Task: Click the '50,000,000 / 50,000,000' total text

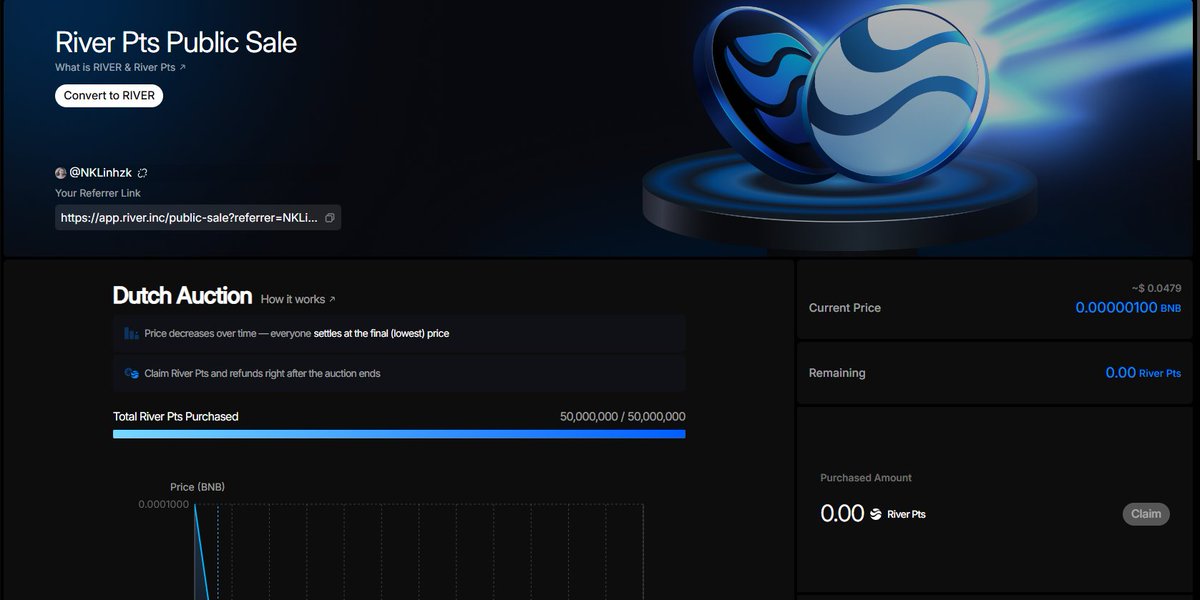Action: 623,417
